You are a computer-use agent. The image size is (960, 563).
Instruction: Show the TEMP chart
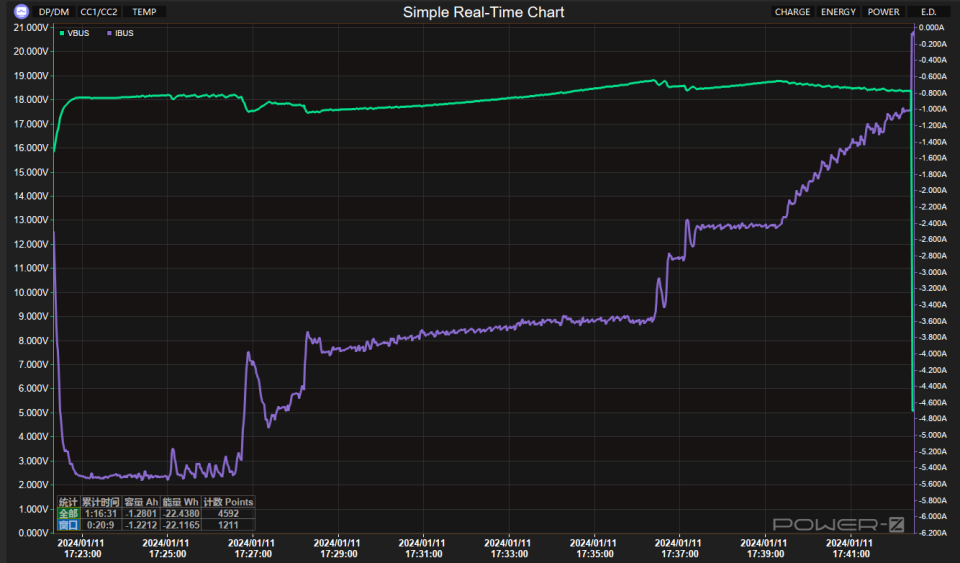145,12
